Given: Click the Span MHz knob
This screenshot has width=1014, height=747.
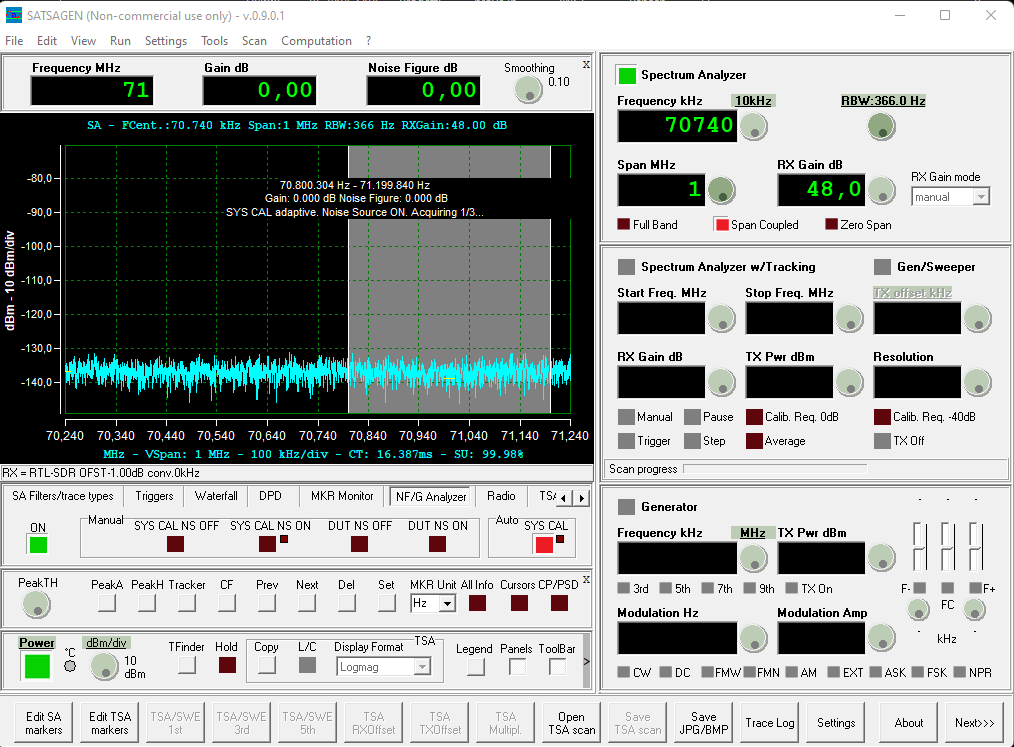Looking at the screenshot, I should point(722,190).
